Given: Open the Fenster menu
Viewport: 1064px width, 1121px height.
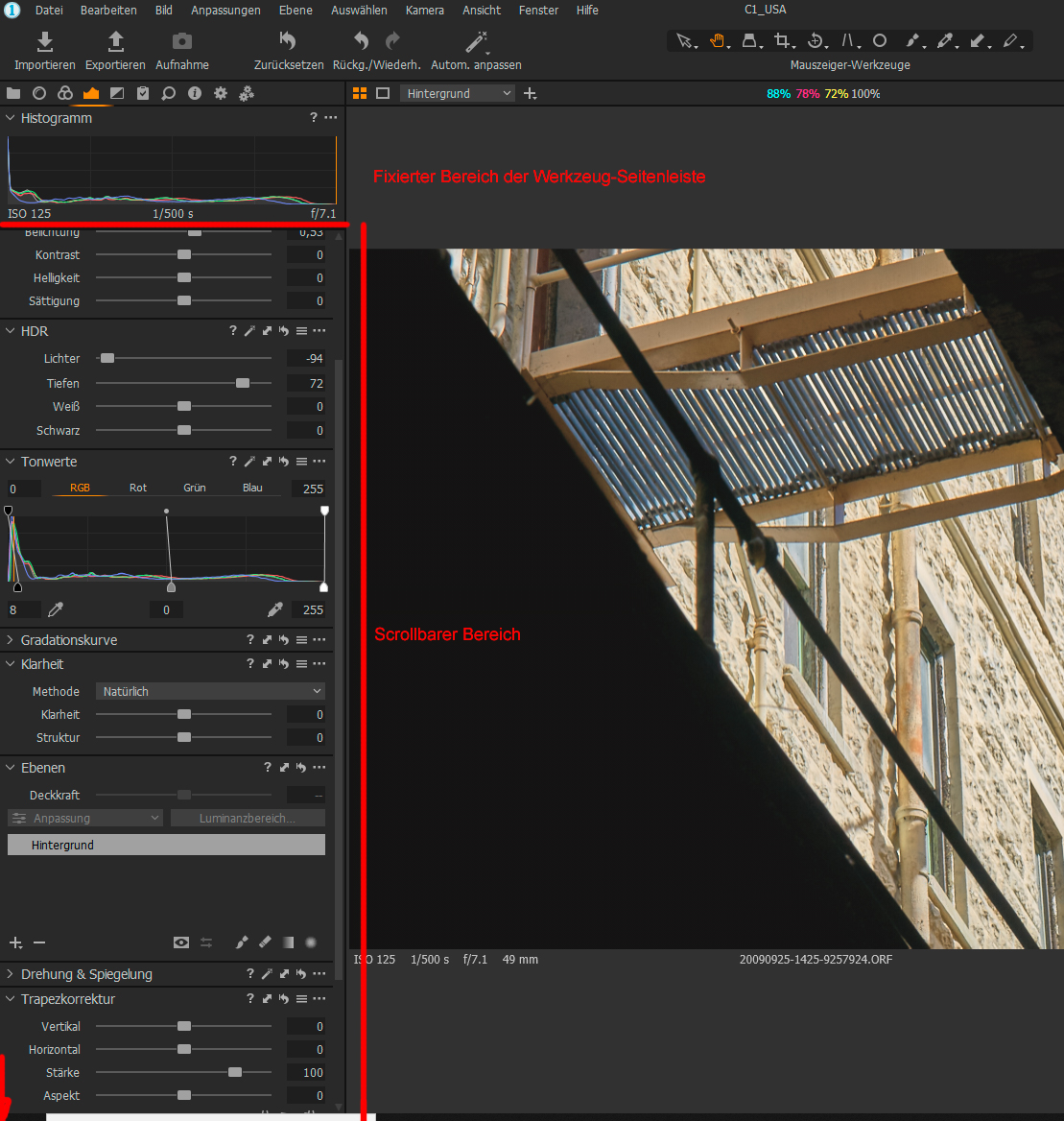Looking at the screenshot, I should click(539, 10).
